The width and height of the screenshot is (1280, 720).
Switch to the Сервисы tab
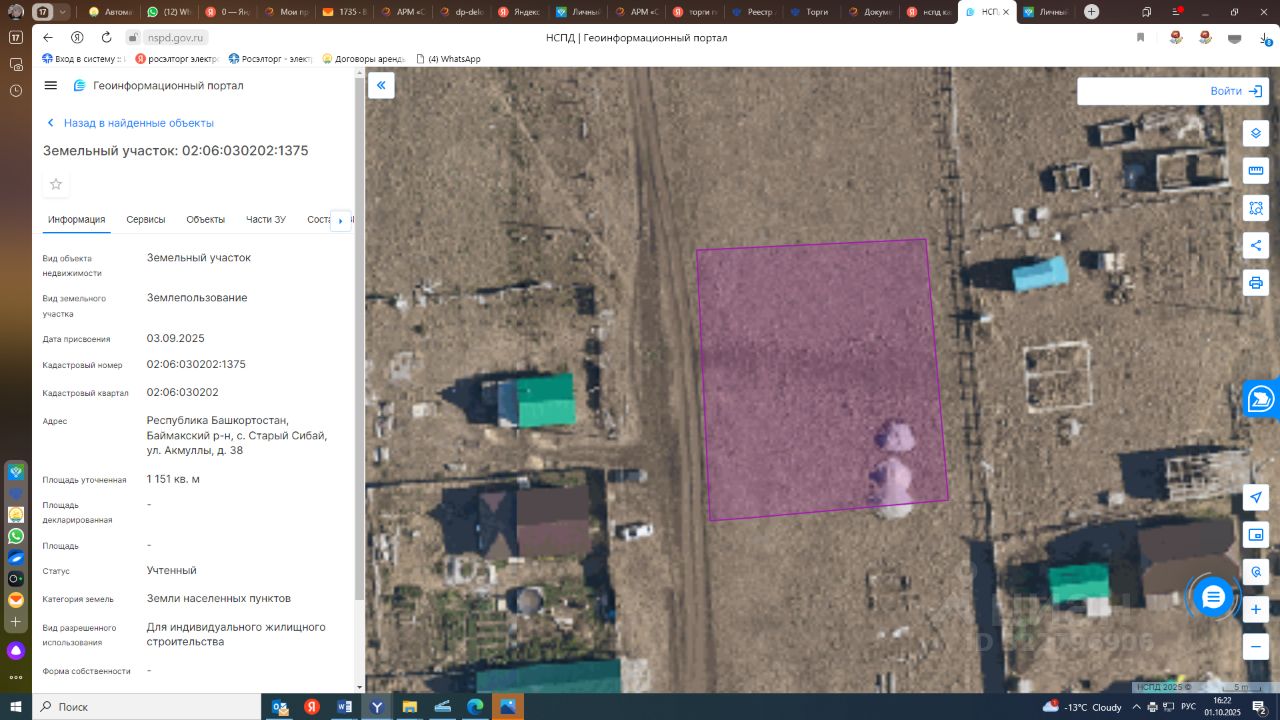146,220
